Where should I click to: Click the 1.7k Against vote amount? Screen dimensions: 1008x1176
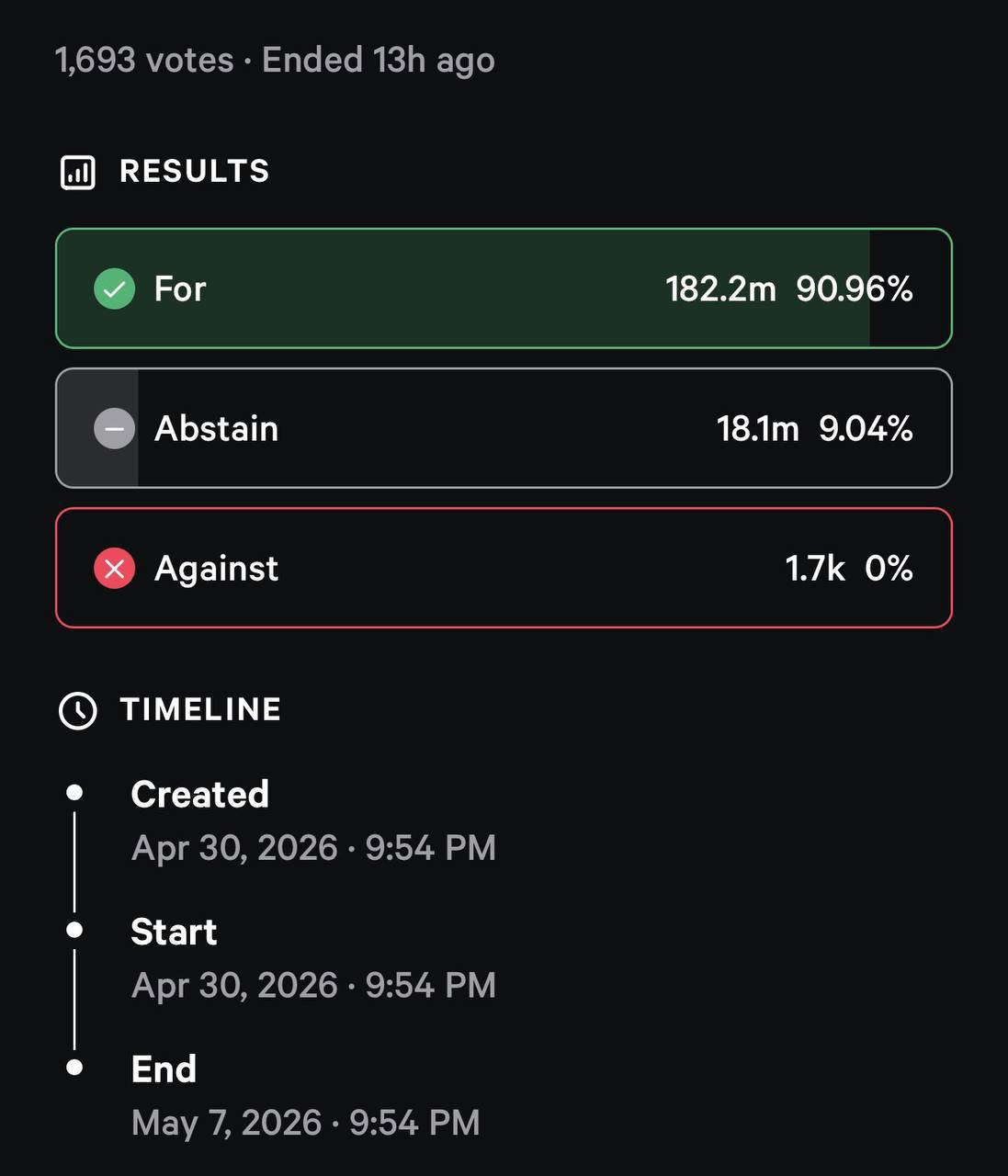click(815, 569)
